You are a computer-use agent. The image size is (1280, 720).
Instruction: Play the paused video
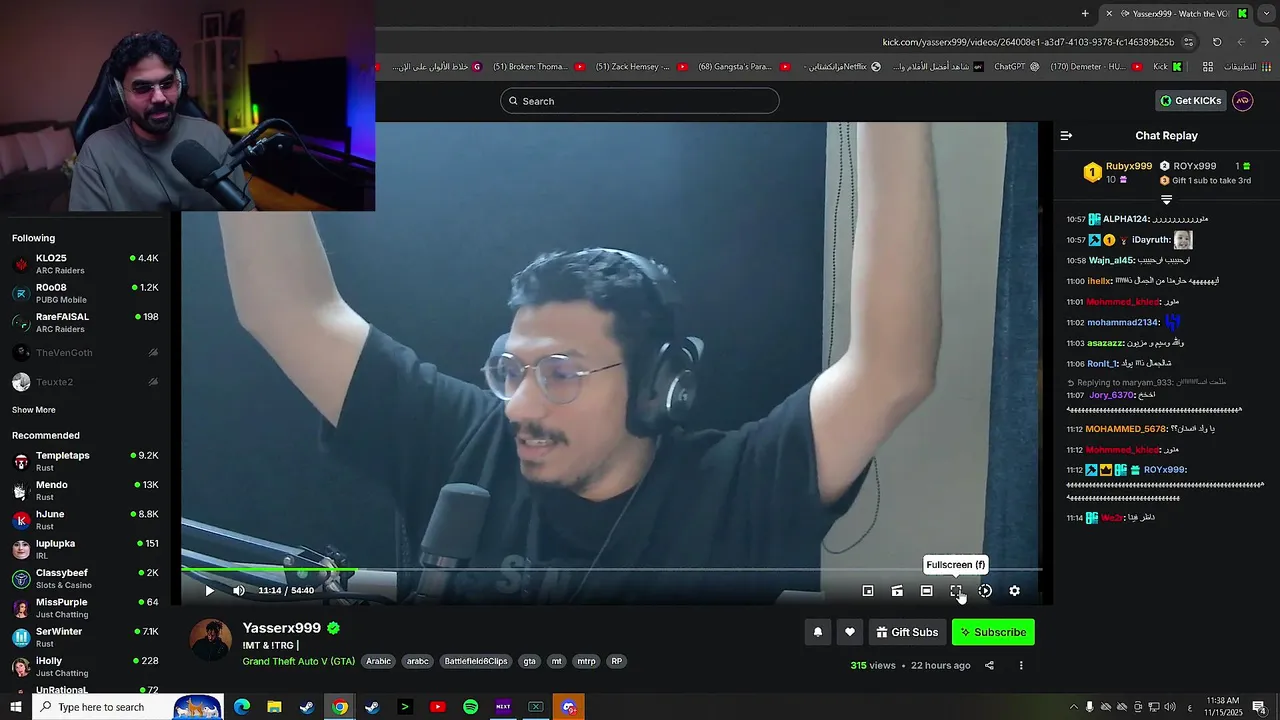209,591
